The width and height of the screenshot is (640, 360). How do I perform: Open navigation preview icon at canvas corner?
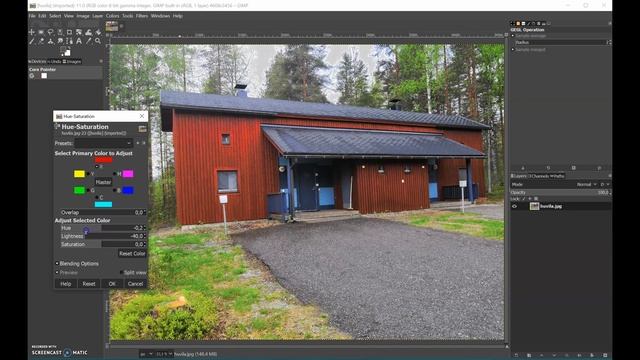[507, 346]
